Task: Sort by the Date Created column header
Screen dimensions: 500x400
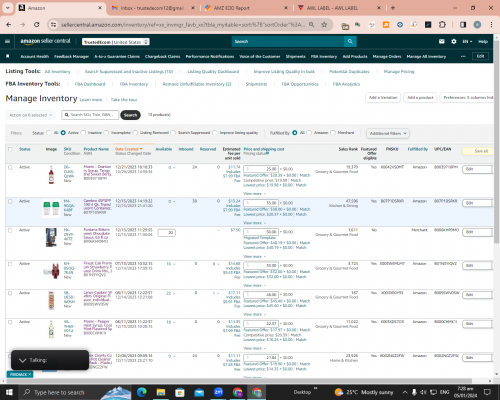Action: (x=129, y=149)
